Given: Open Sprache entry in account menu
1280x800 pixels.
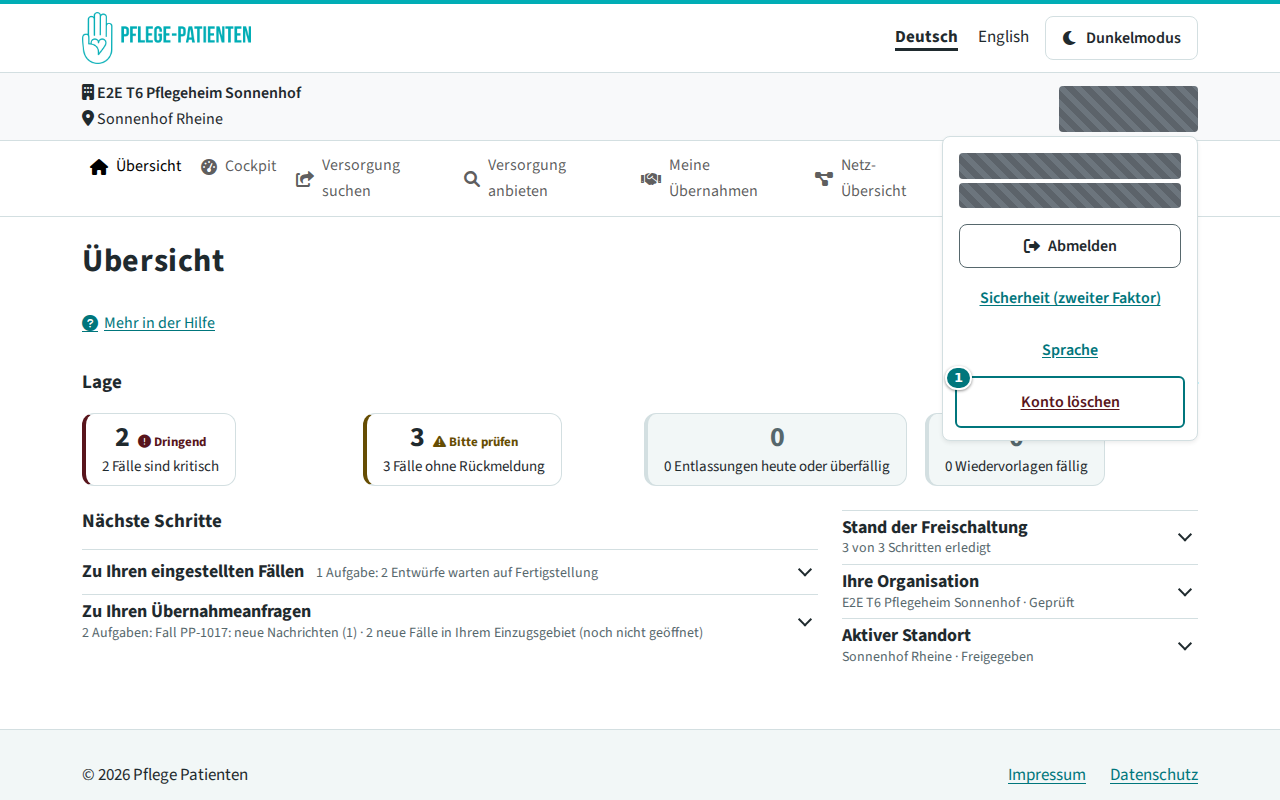Looking at the screenshot, I should (1070, 350).
